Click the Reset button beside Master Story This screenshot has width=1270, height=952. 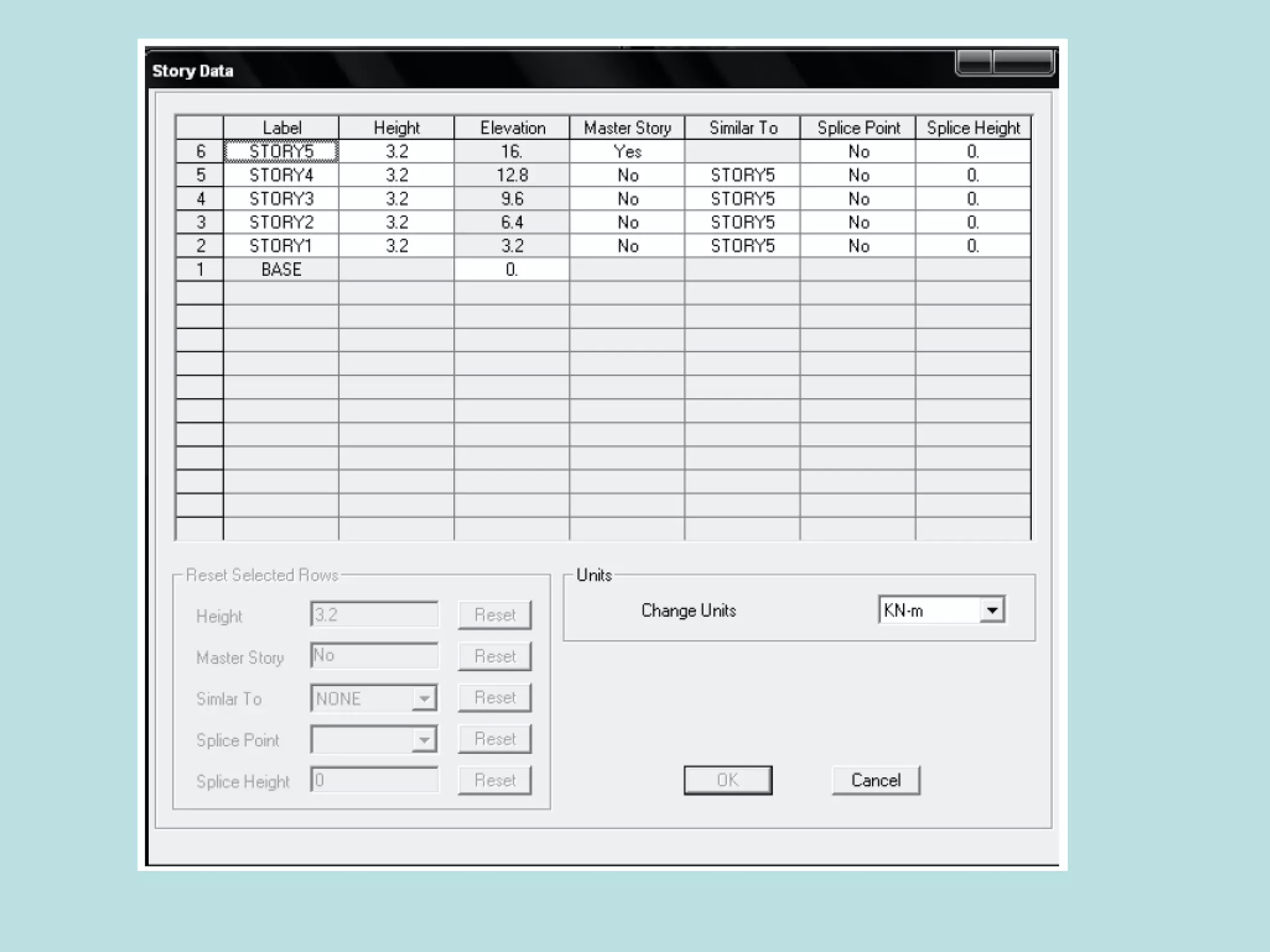point(494,656)
